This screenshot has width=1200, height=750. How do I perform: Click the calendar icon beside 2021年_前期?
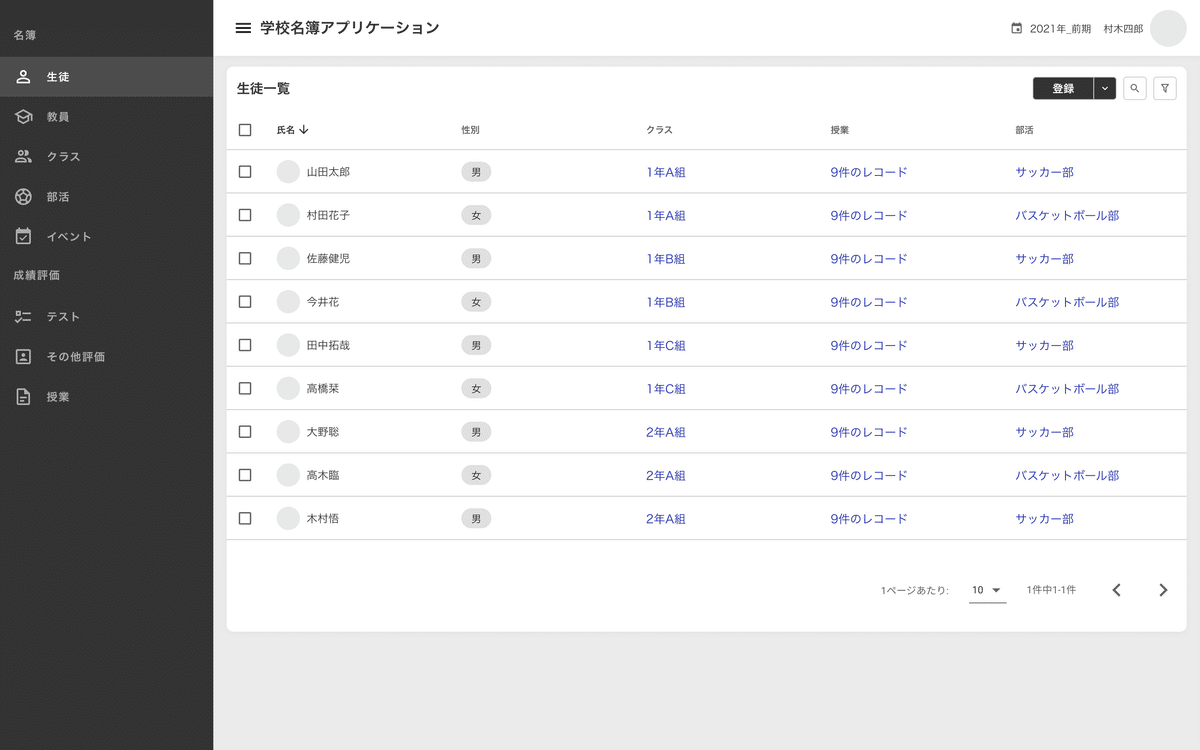(x=1017, y=29)
